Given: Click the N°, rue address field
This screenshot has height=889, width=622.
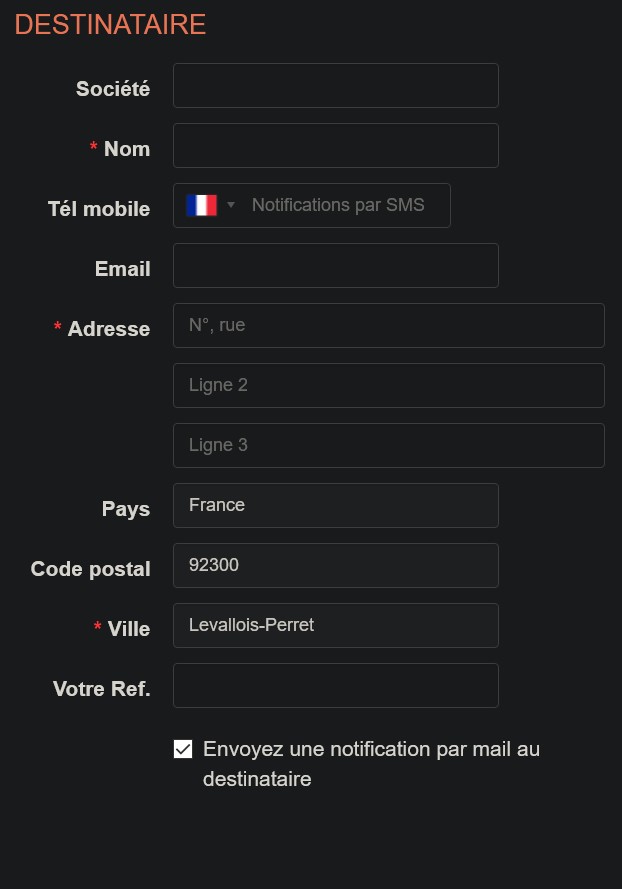Looking at the screenshot, I should tap(388, 325).
